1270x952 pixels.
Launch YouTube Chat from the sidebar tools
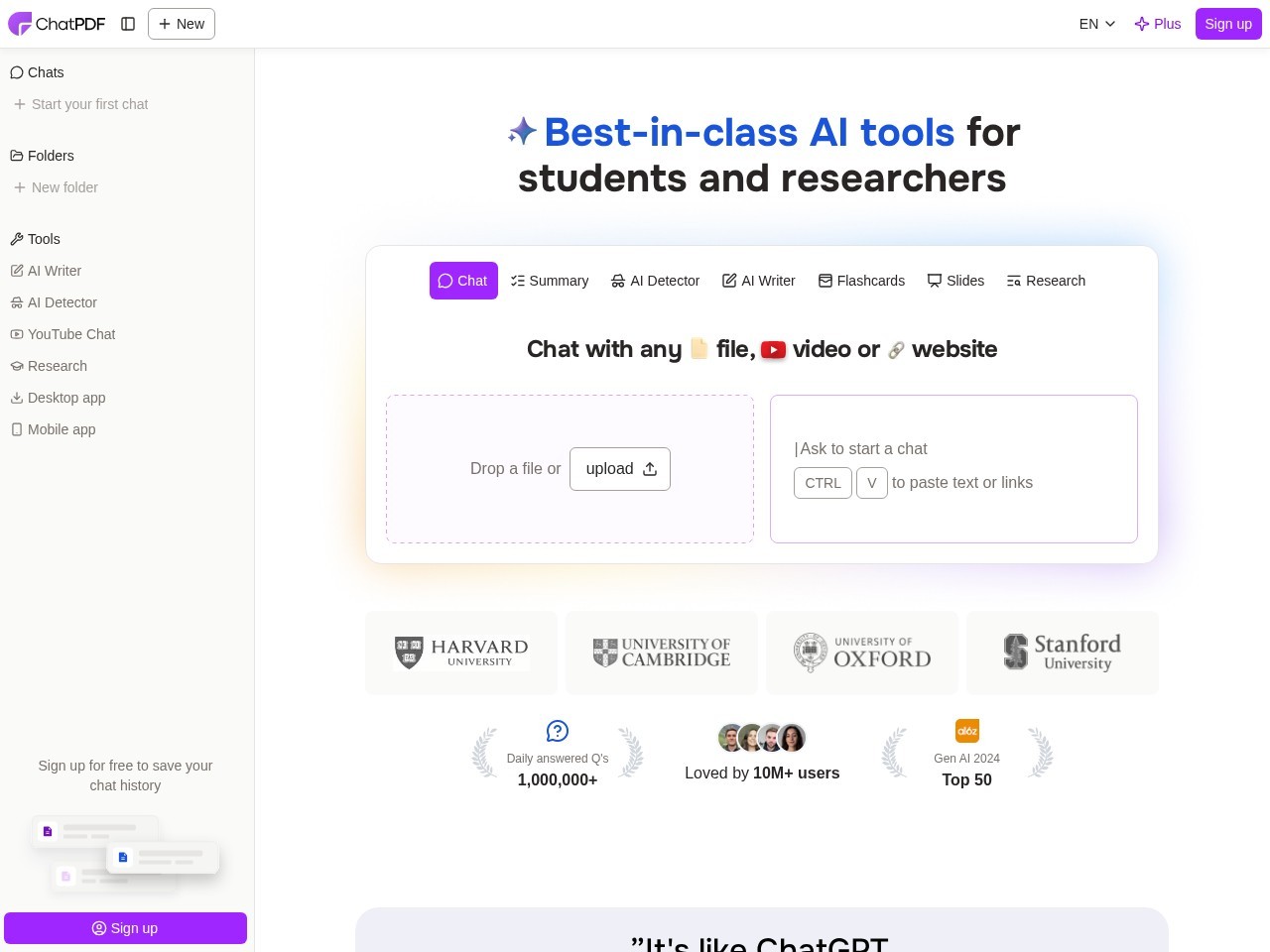click(70, 334)
